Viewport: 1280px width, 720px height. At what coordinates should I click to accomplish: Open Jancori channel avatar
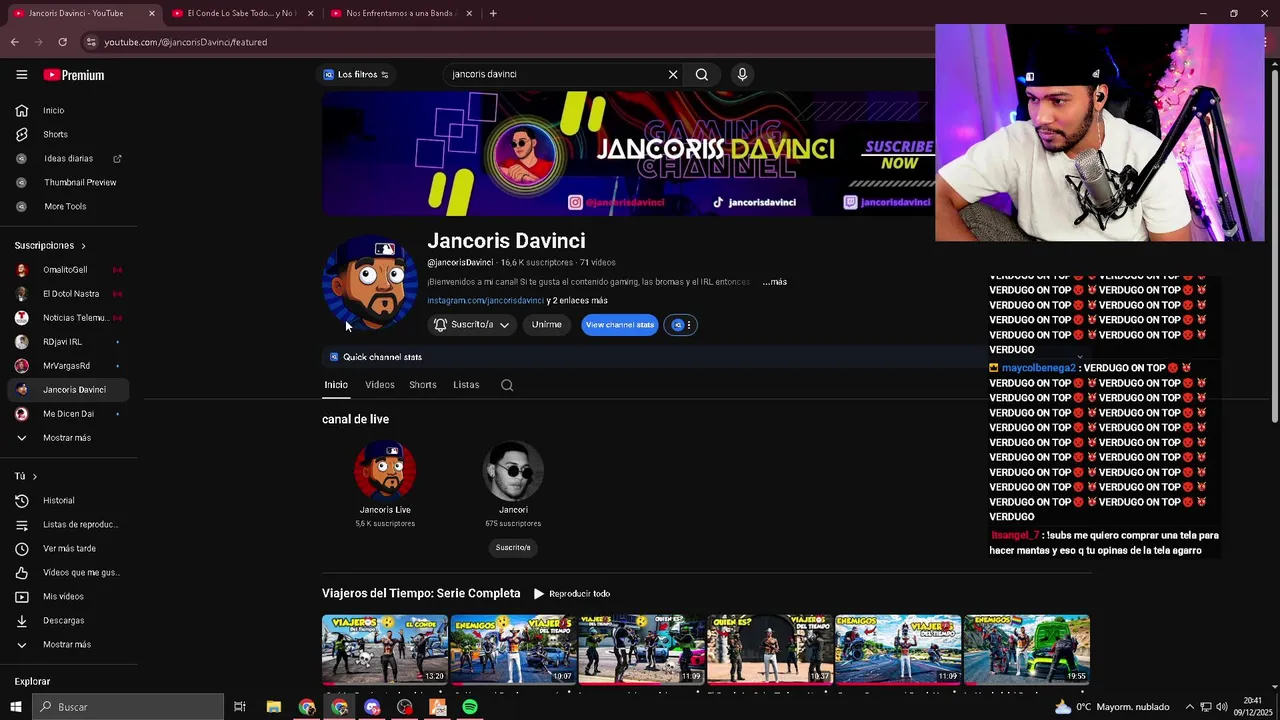click(513, 470)
